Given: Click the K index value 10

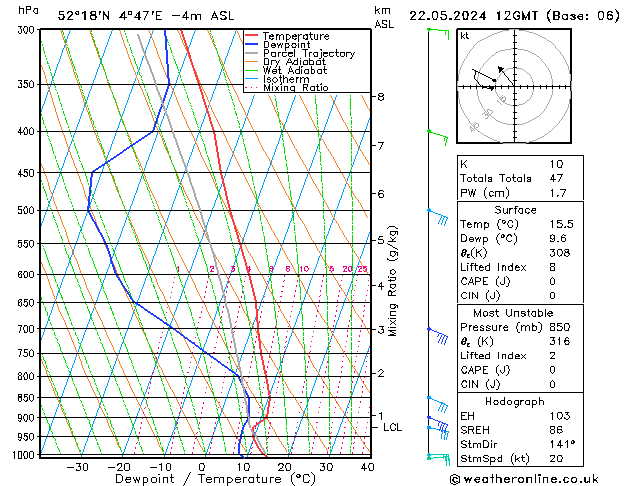Looking at the screenshot, I should (x=556, y=164).
